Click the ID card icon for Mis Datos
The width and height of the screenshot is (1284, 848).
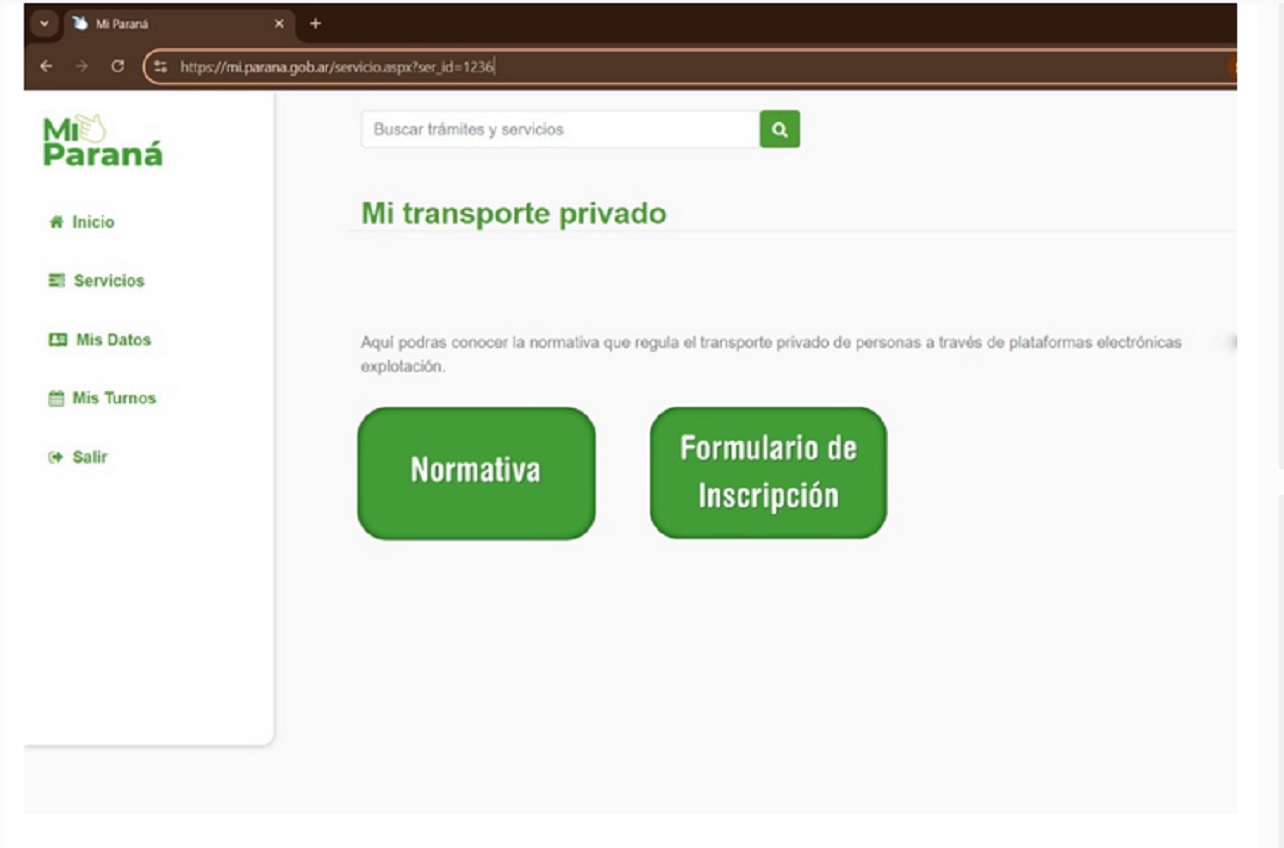click(x=58, y=340)
